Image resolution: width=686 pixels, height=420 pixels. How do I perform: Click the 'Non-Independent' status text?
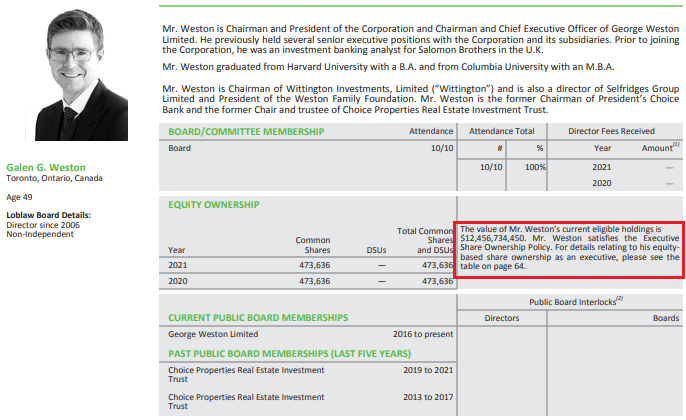(40, 234)
